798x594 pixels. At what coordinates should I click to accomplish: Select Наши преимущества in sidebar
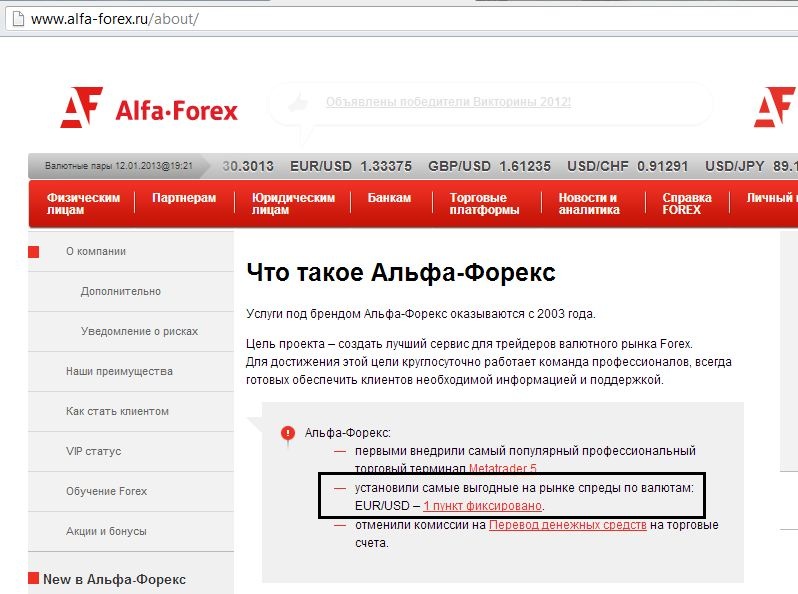[119, 372]
